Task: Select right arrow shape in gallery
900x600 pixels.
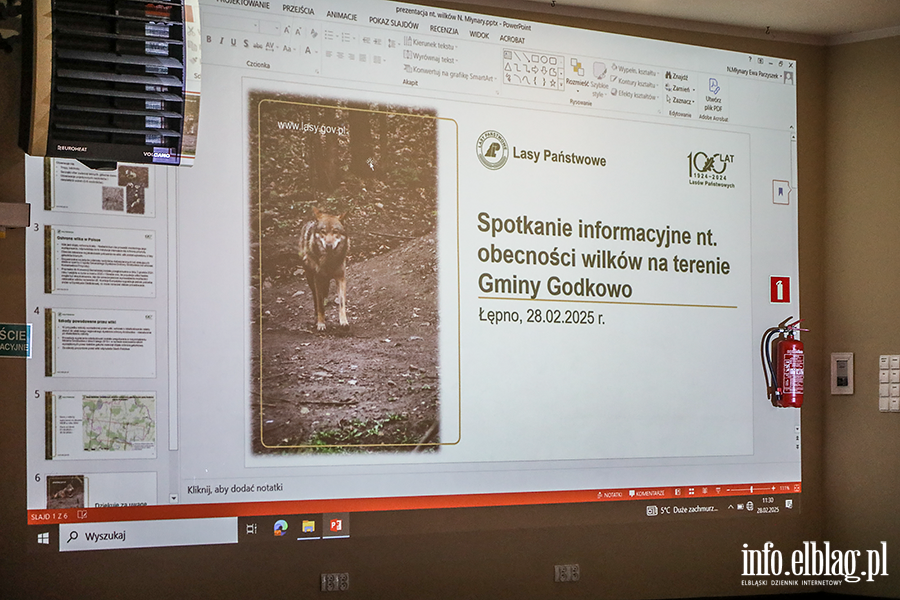Action: [534, 69]
